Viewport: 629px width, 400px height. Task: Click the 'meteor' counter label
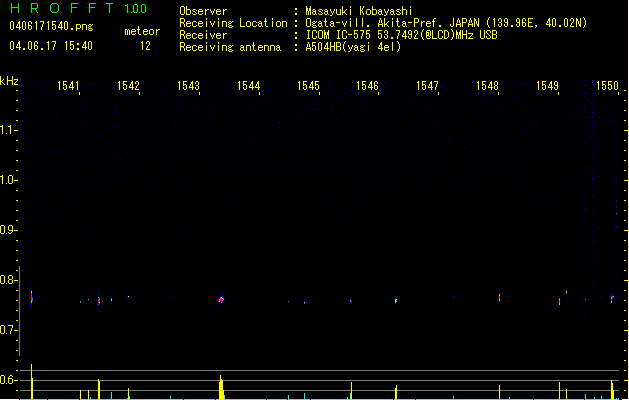click(x=142, y=31)
